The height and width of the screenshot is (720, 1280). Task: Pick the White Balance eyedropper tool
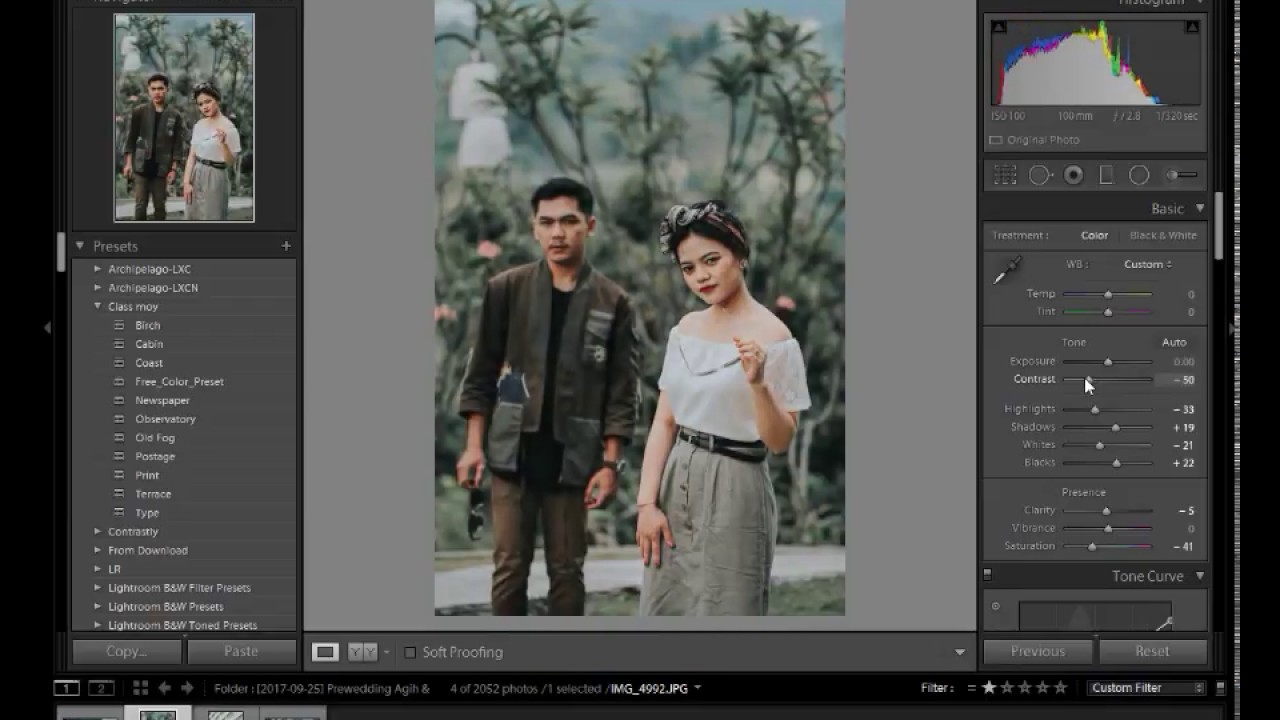pos(1006,270)
